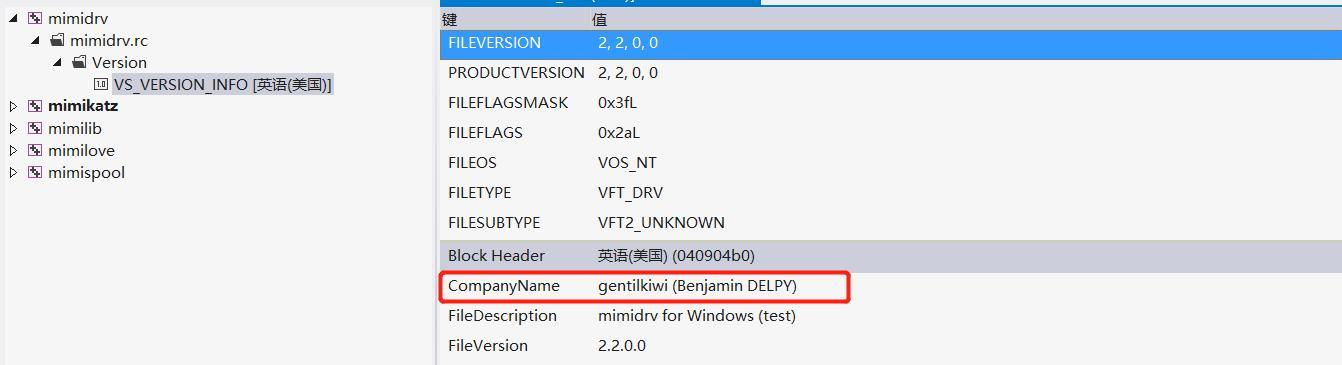Click the mimidrv.rc resource file icon
This screenshot has height=365, width=1342.
click(57, 40)
